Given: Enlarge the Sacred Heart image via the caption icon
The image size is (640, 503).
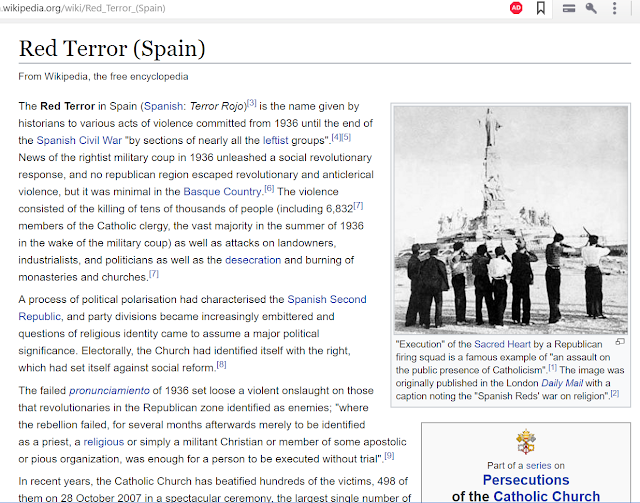Looking at the screenshot, I should [620, 341].
